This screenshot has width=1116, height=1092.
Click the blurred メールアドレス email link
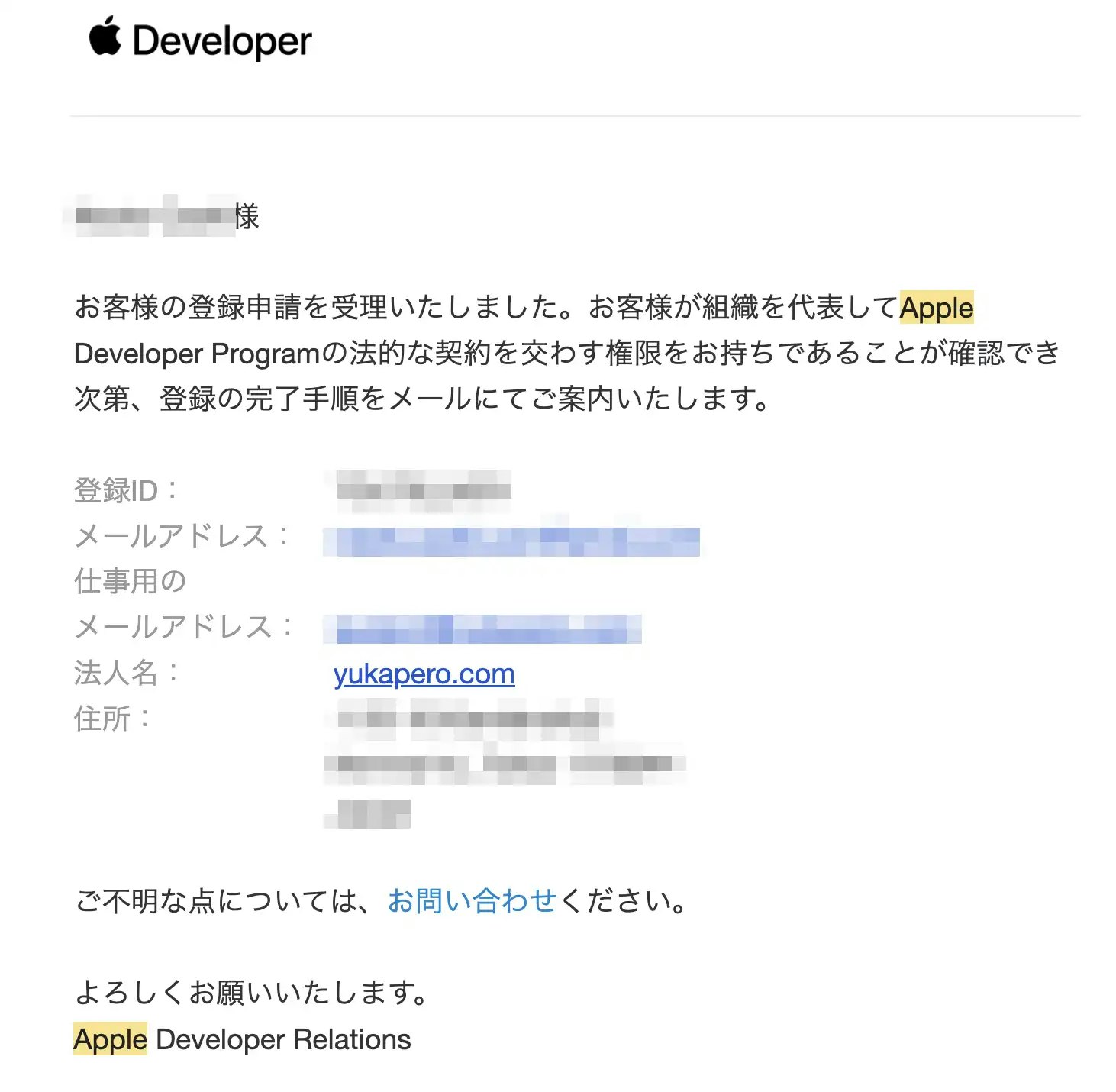coord(511,541)
